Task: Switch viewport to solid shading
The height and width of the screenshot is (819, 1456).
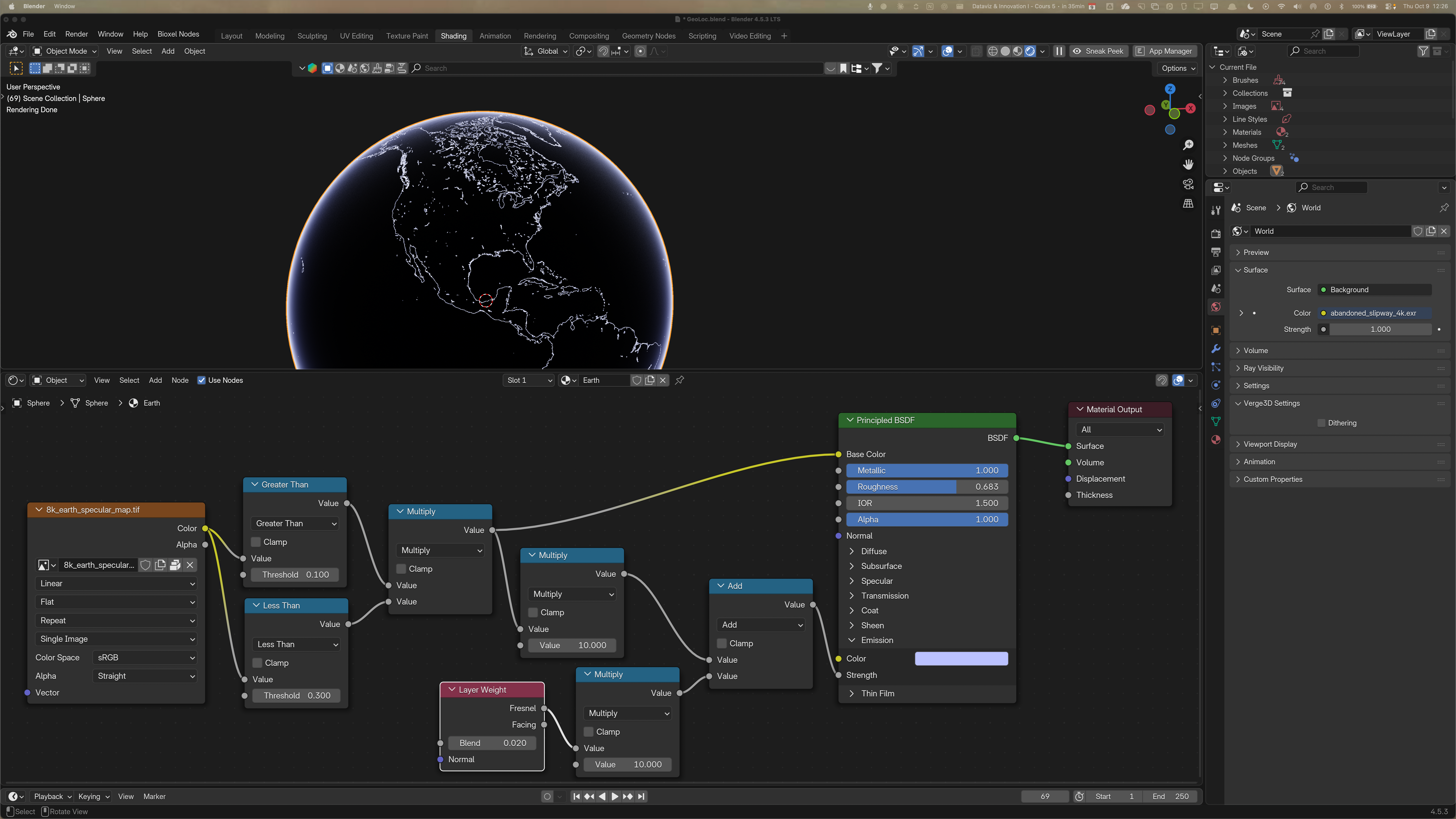Action: (1005, 51)
